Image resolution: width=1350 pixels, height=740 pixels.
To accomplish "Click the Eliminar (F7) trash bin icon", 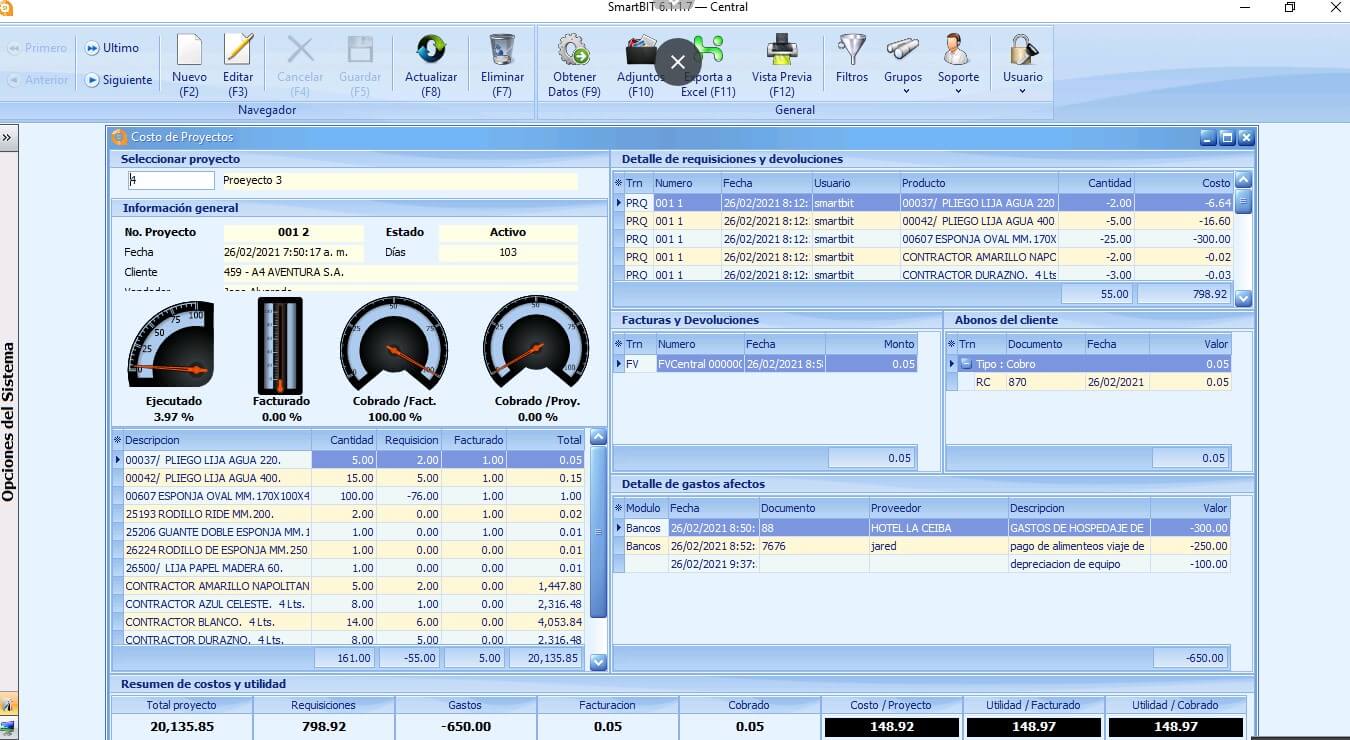I will (502, 50).
